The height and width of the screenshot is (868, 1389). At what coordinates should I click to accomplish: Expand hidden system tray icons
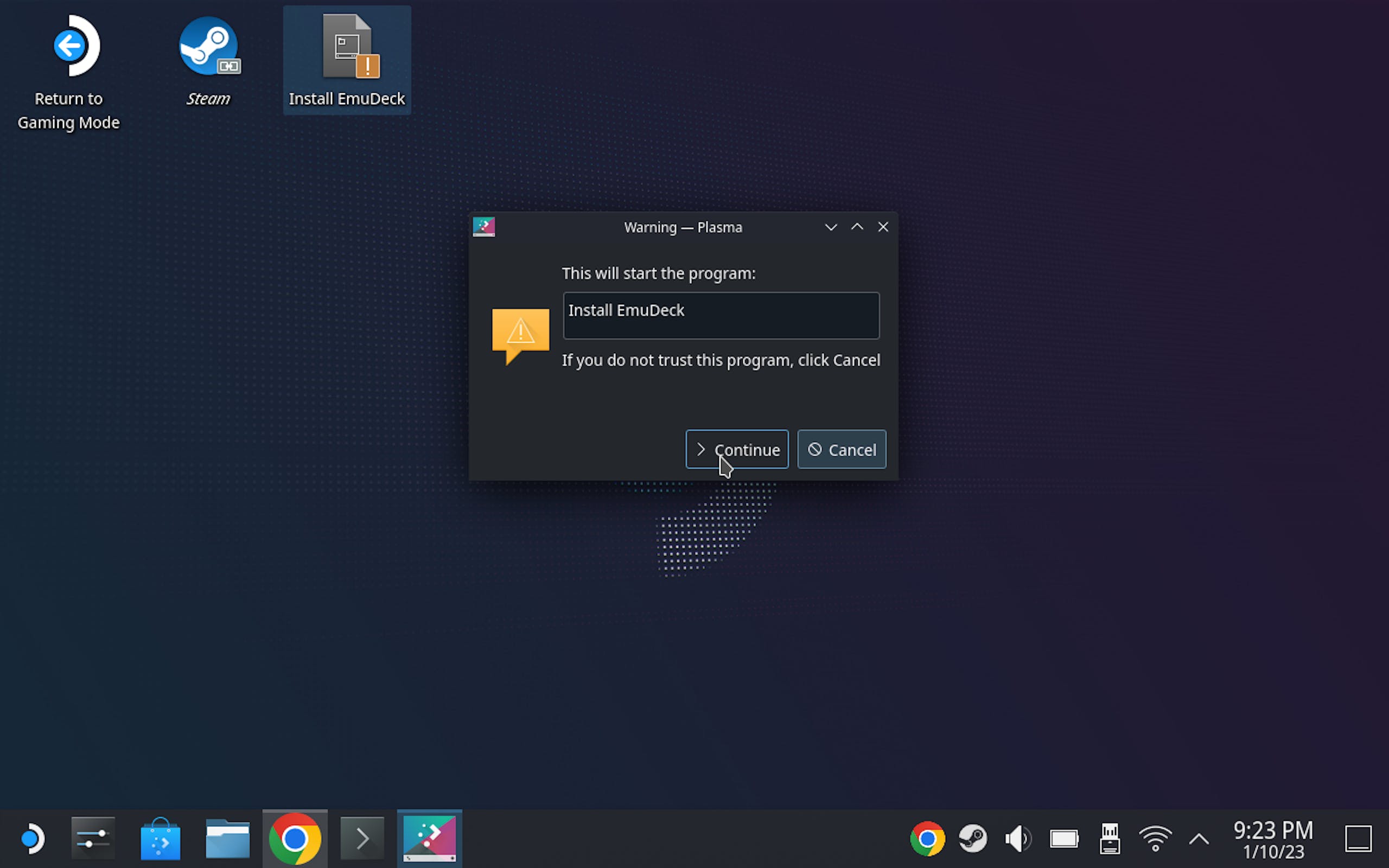pyautogui.click(x=1199, y=839)
